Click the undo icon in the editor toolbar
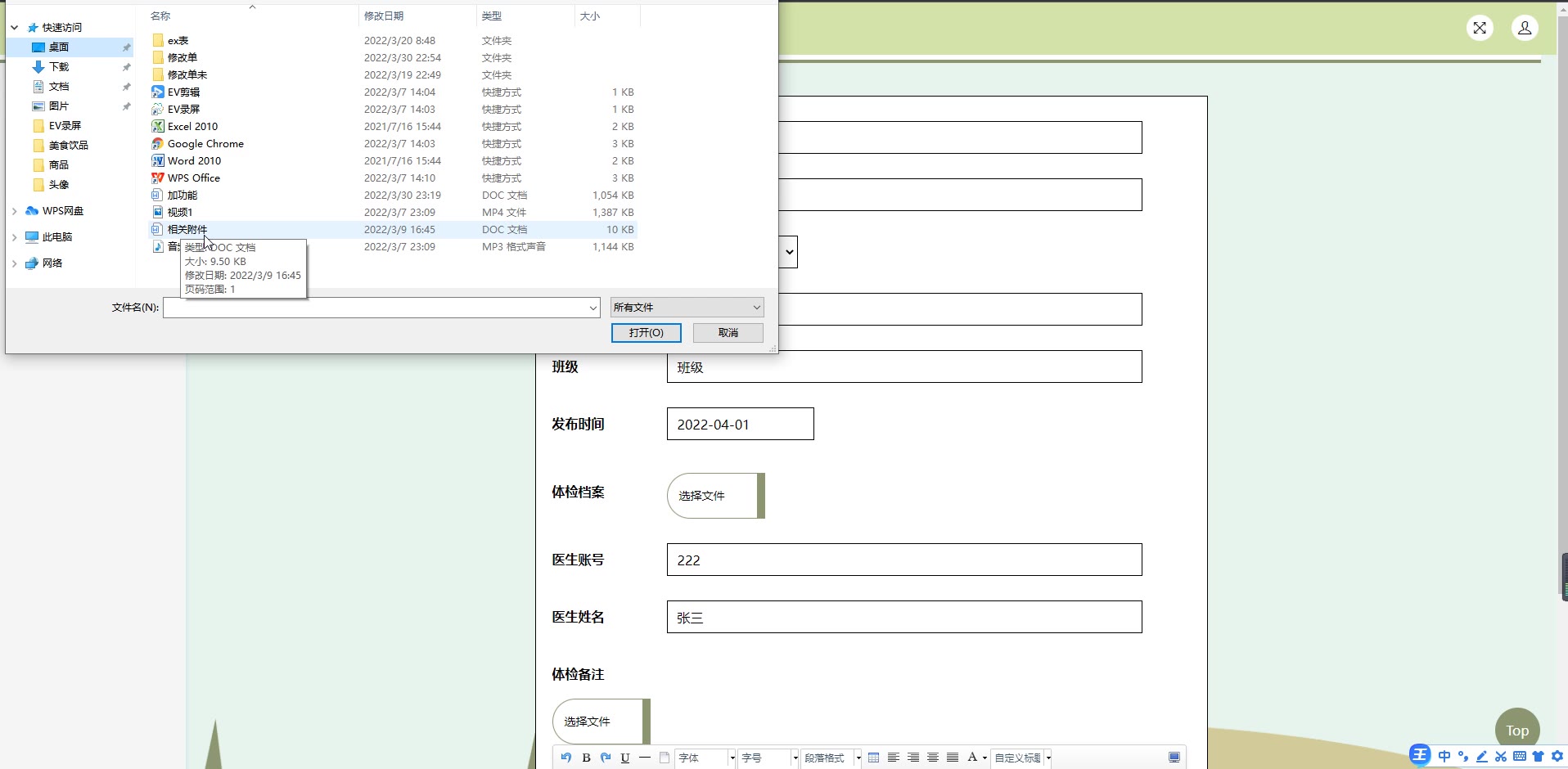This screenshot has width=1568, height=769. tap(566, 758)
